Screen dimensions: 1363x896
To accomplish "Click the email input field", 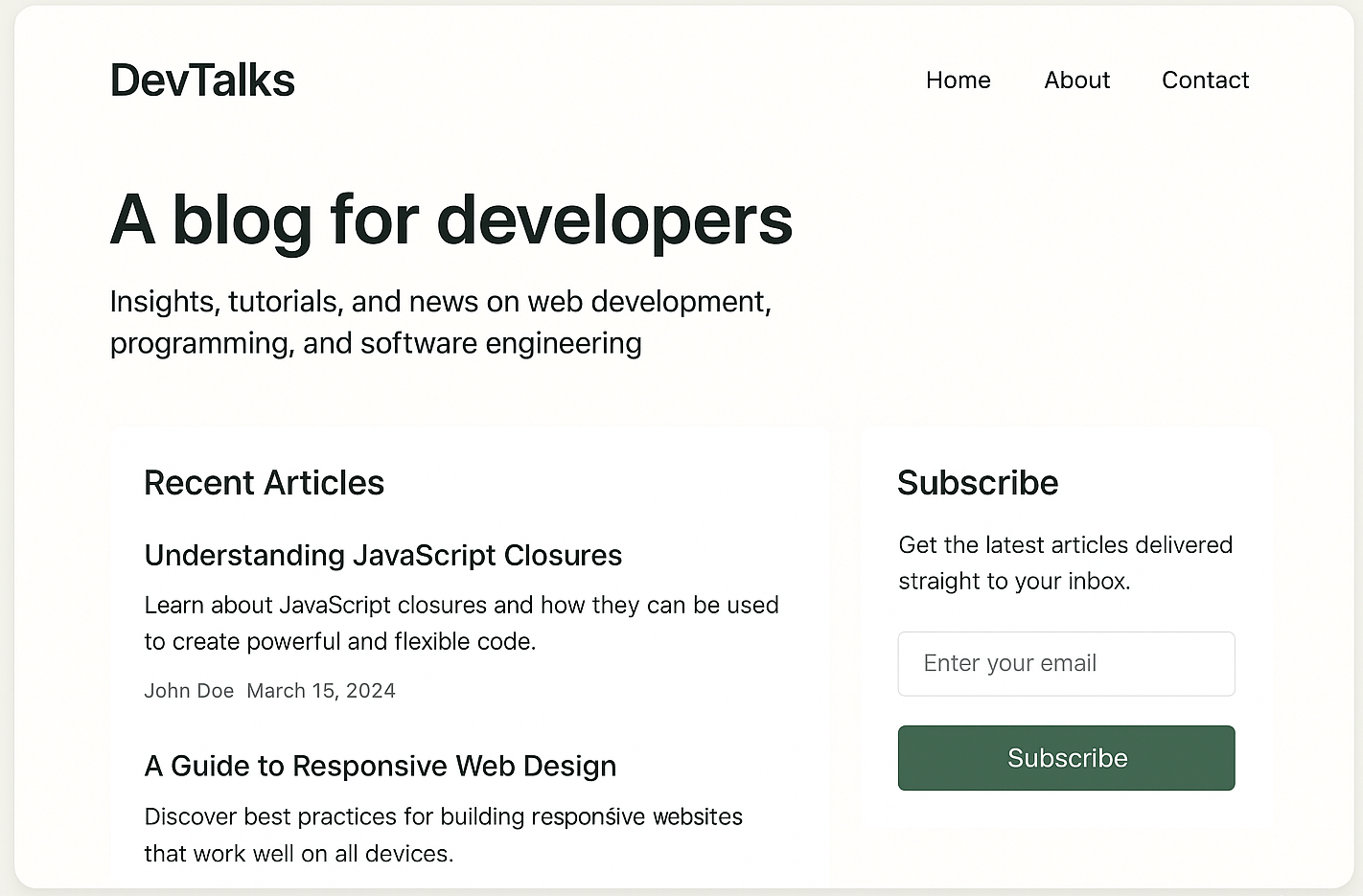I will coord(1066,663).
